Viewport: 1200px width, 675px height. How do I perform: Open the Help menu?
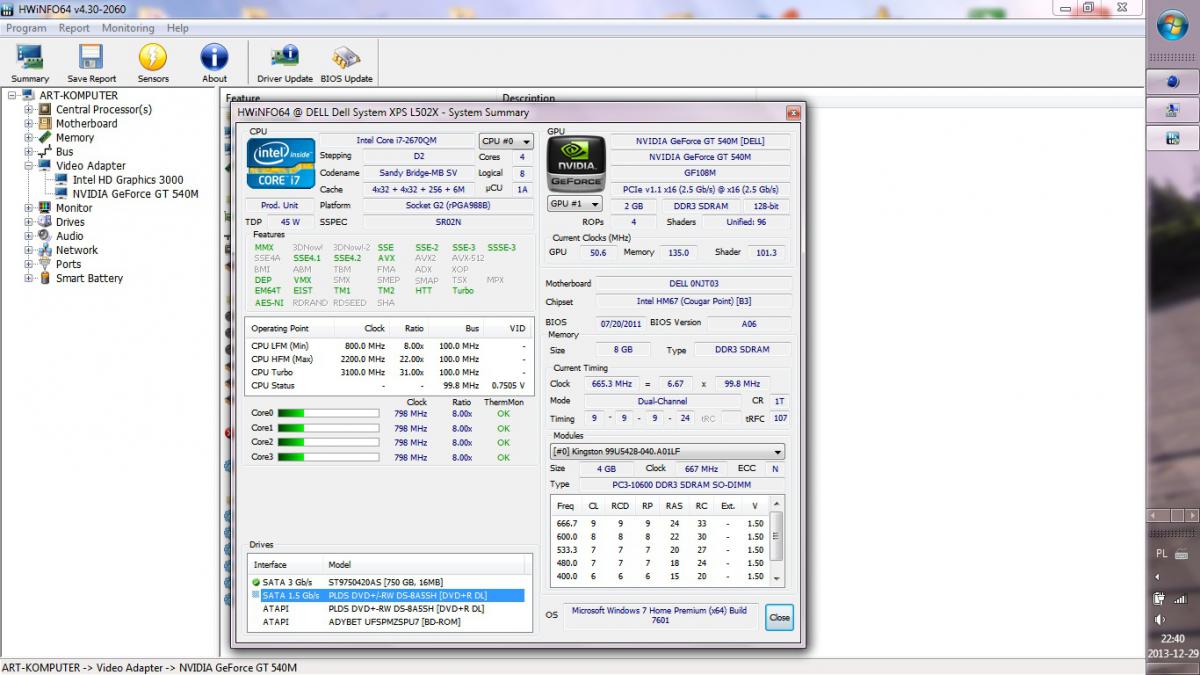tap(178, 28)
